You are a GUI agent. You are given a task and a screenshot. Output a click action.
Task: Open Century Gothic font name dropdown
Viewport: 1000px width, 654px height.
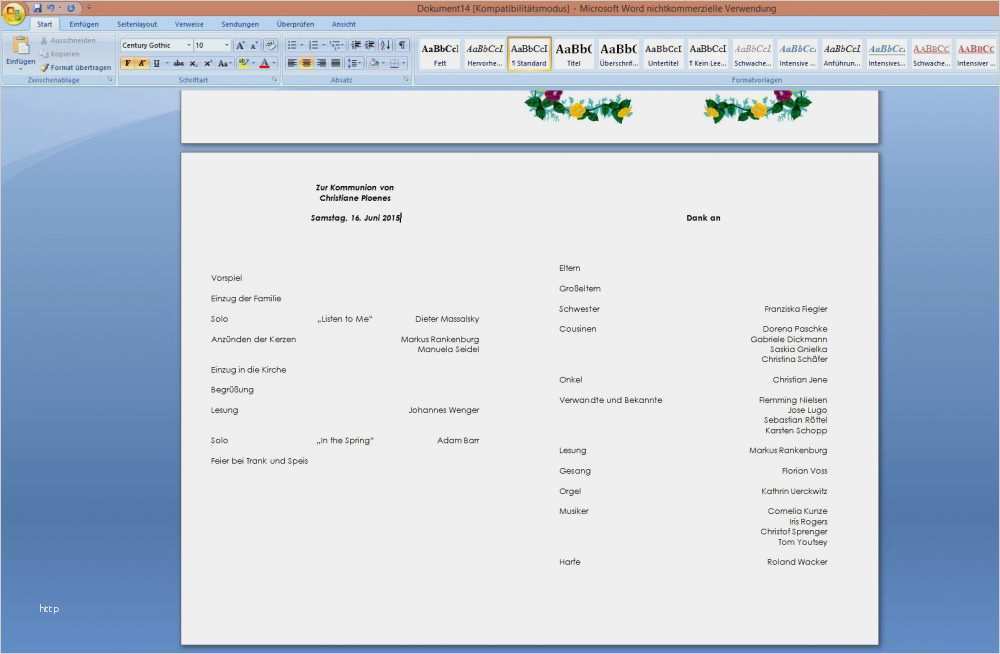[188, 45]
